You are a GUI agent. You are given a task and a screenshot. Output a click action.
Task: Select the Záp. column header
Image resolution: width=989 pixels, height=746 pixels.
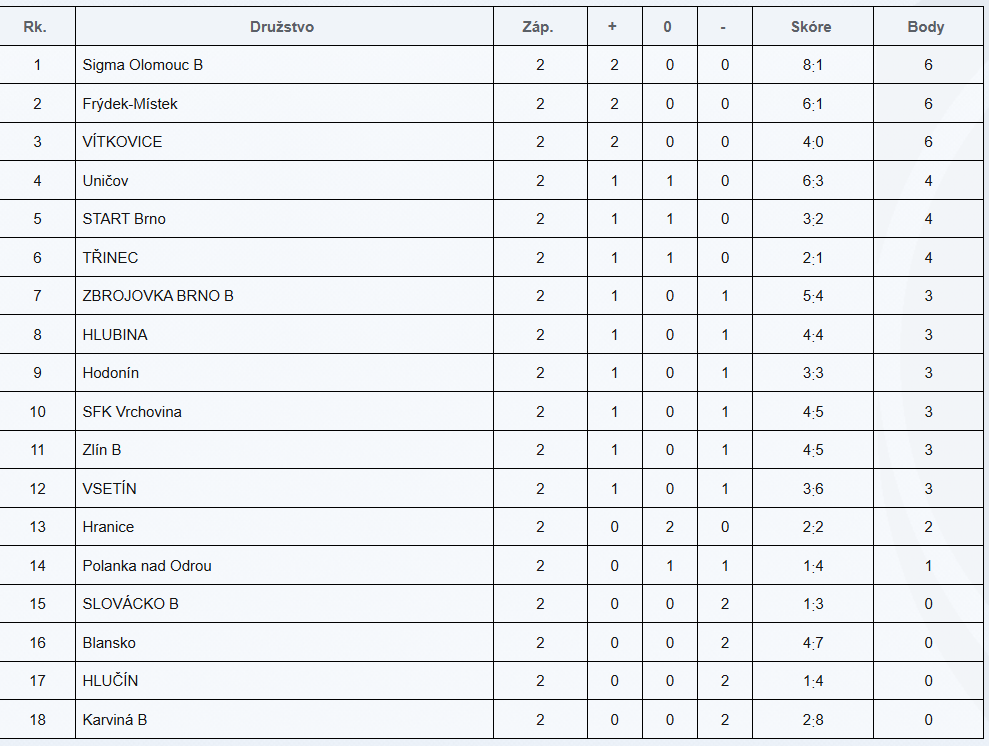[x=538, y=27]
